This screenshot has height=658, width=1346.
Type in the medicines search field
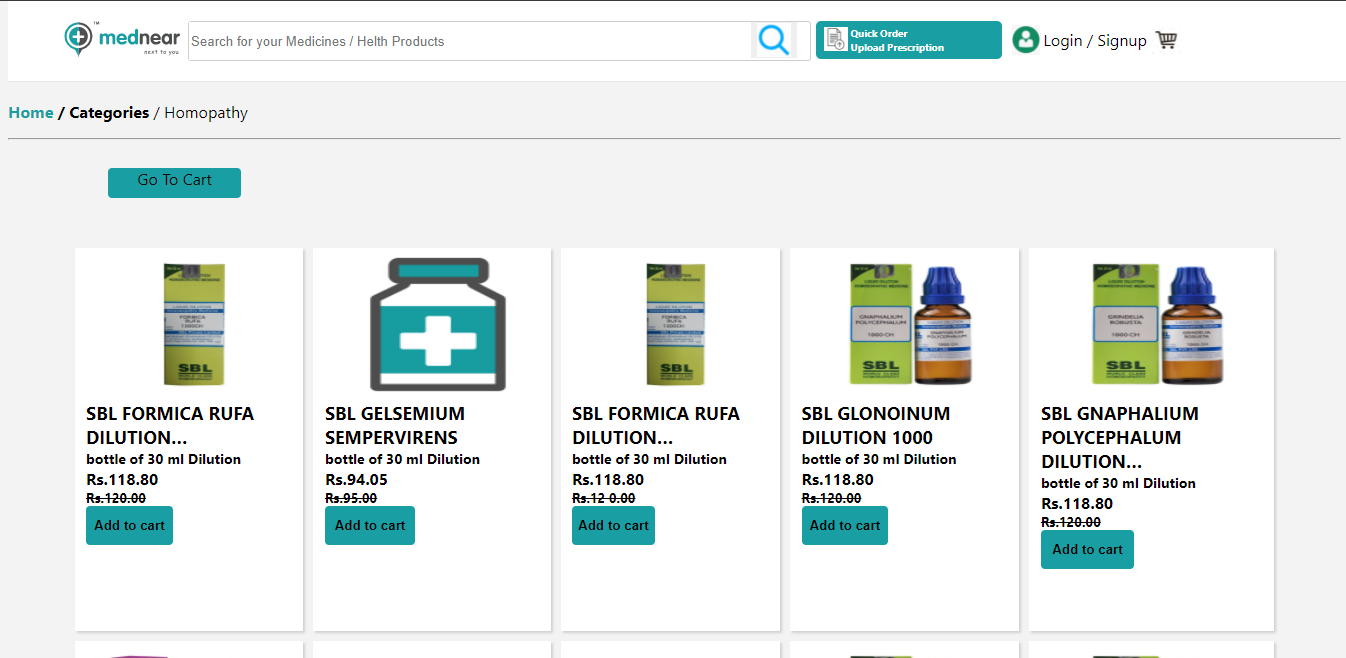click(x=470, y=41)
